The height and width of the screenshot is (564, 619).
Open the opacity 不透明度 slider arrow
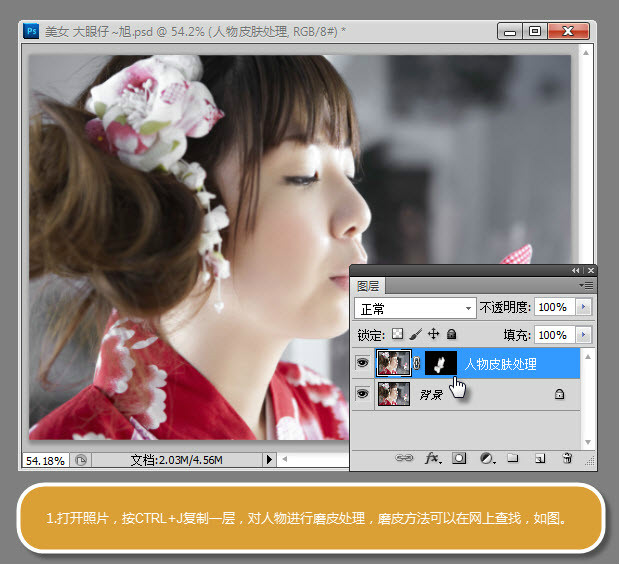coord(583,307)
